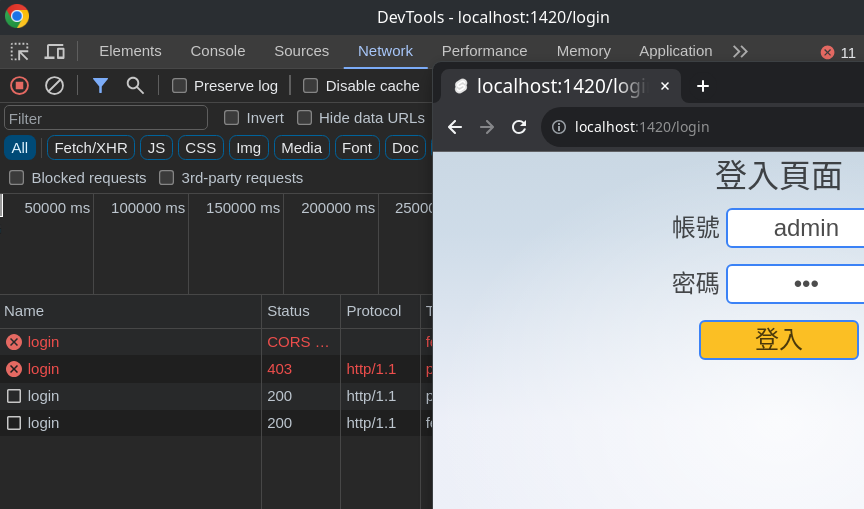
Task: Check the Disable cache option
Action: click(311, 85)
